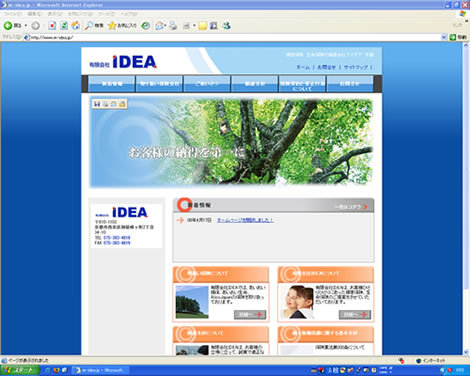Click the ホーム link in page header

click(x=303, y=67)
